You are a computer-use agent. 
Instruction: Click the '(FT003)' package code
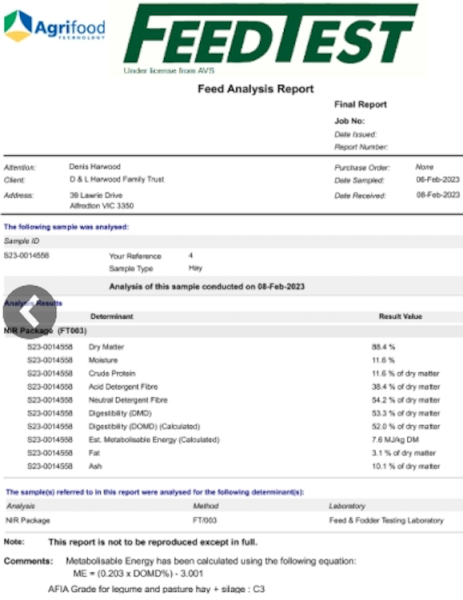pos(72,331)
